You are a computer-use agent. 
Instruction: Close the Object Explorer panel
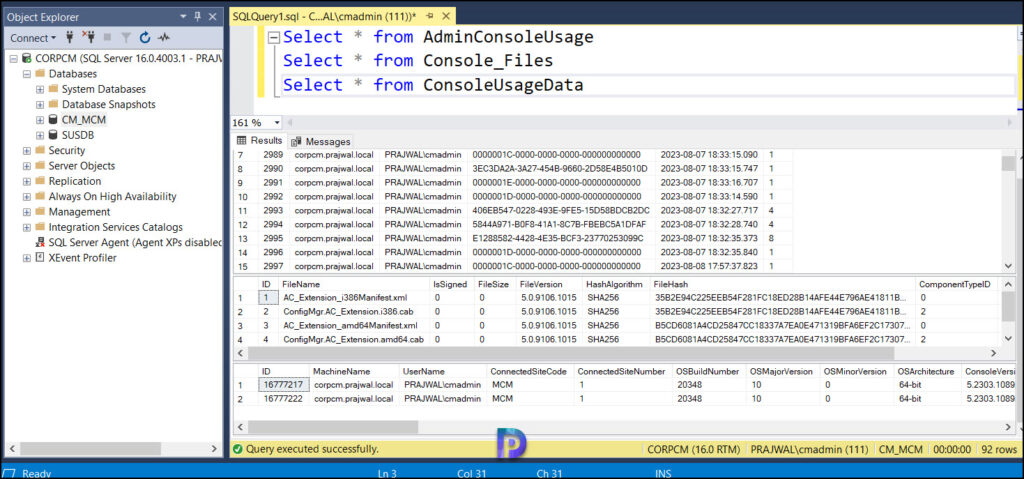point(214,17)
